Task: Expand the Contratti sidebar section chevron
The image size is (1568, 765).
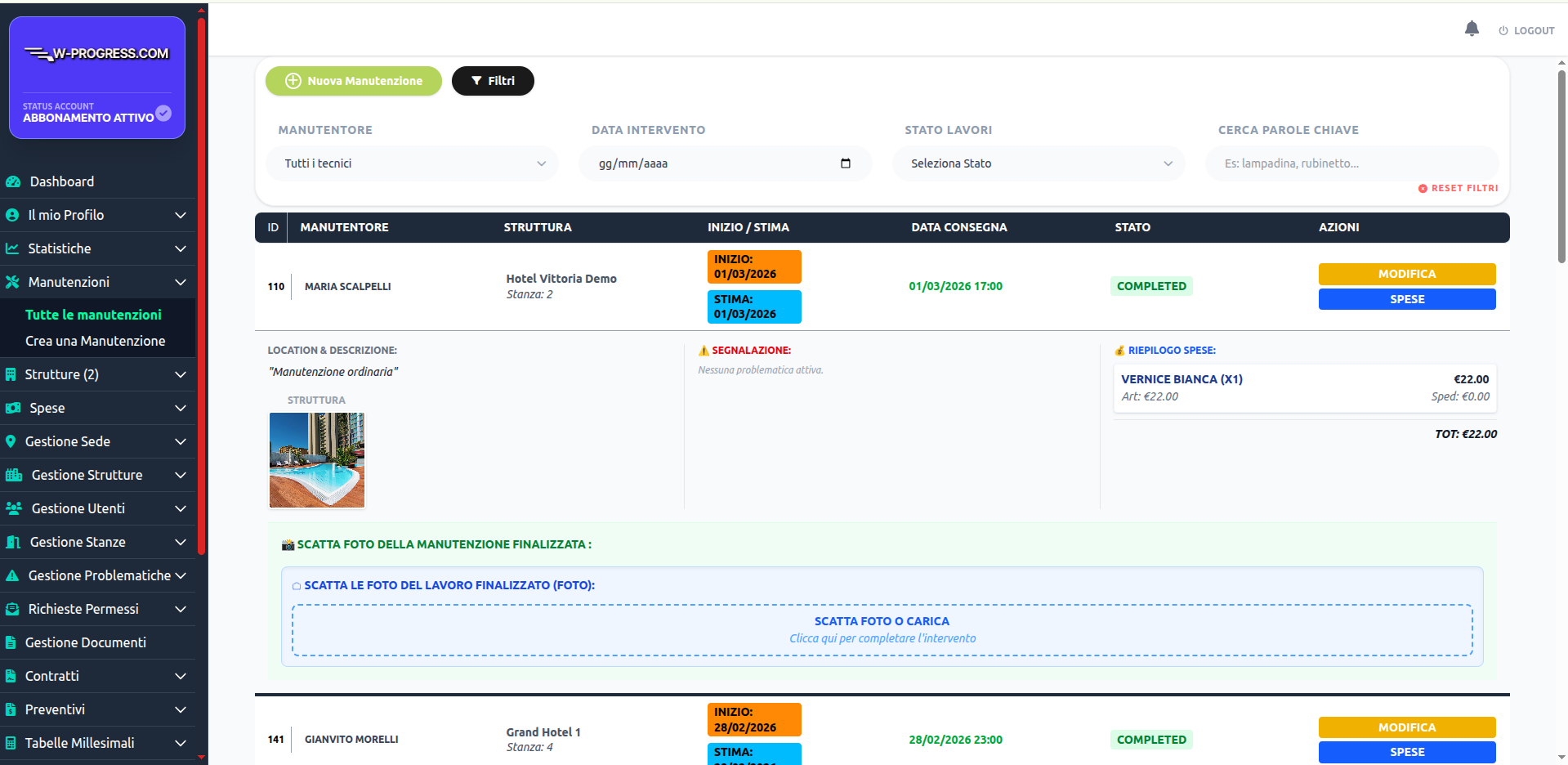Action: (x=181, y=676)
